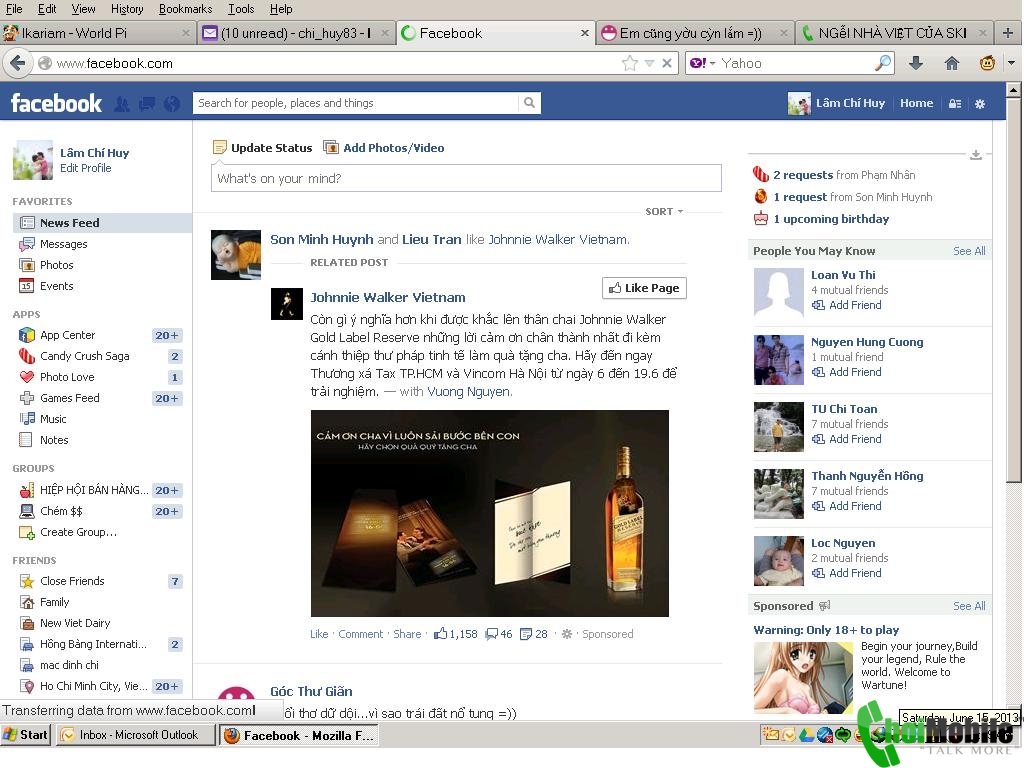Image resolution: width=1024 pixels, height=768 pixels.
Task: Bookmark this page with the star icon
Action: click(630, 63)
